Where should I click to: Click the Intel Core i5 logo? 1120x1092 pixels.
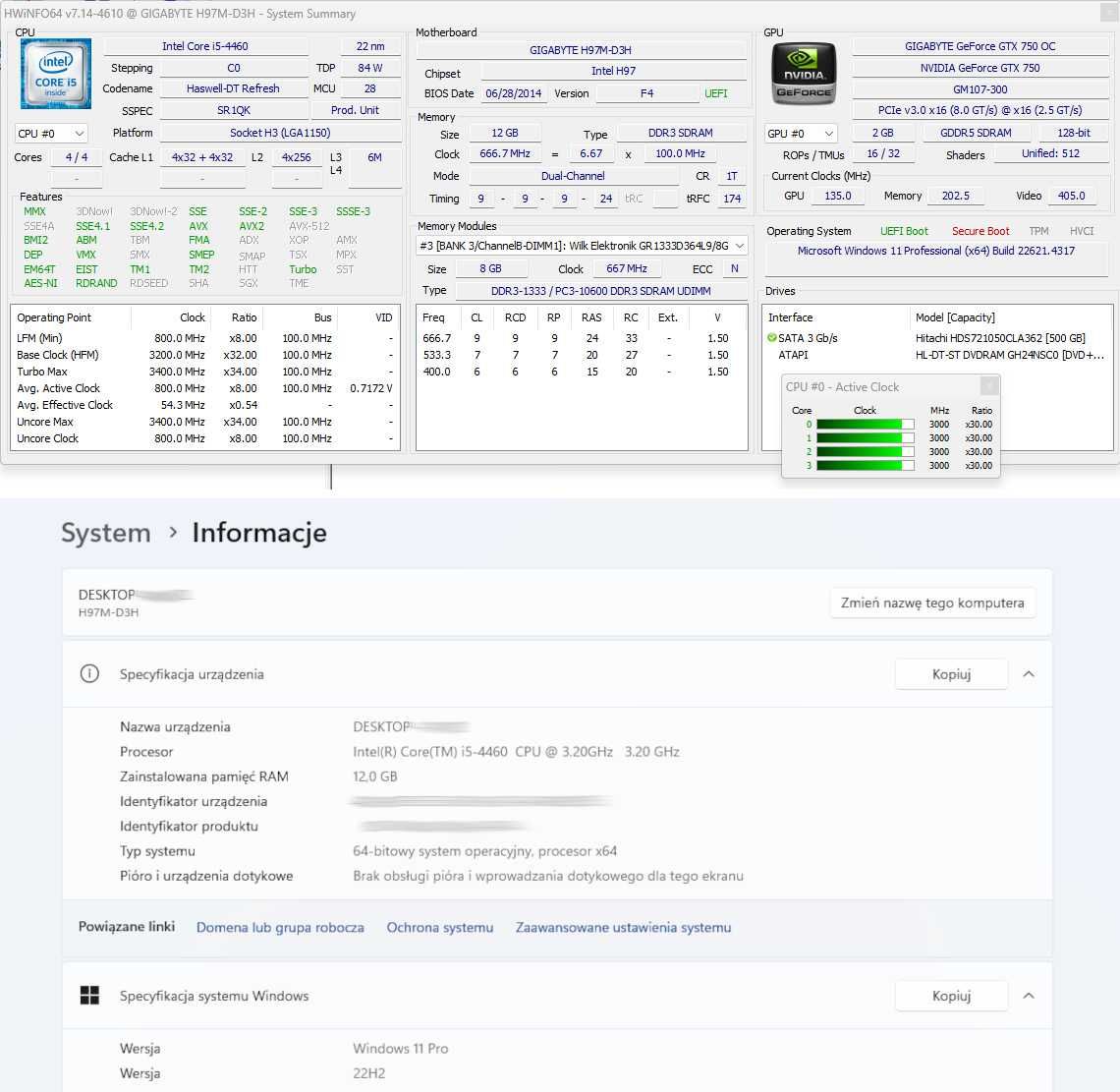[56, 74]
